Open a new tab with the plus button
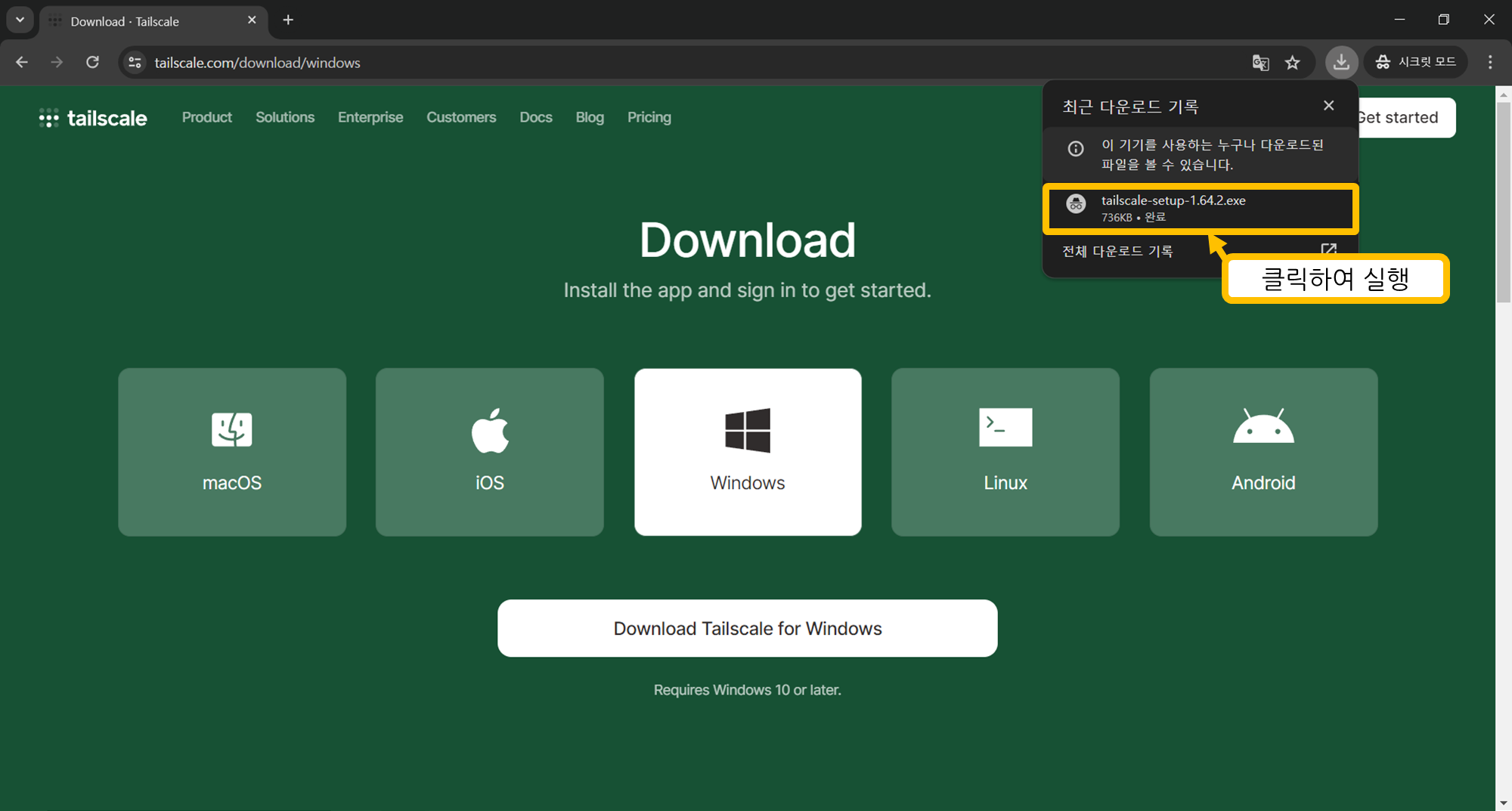Image resolution: width=1512 pixels, height=811 pixels. (288, 20)
